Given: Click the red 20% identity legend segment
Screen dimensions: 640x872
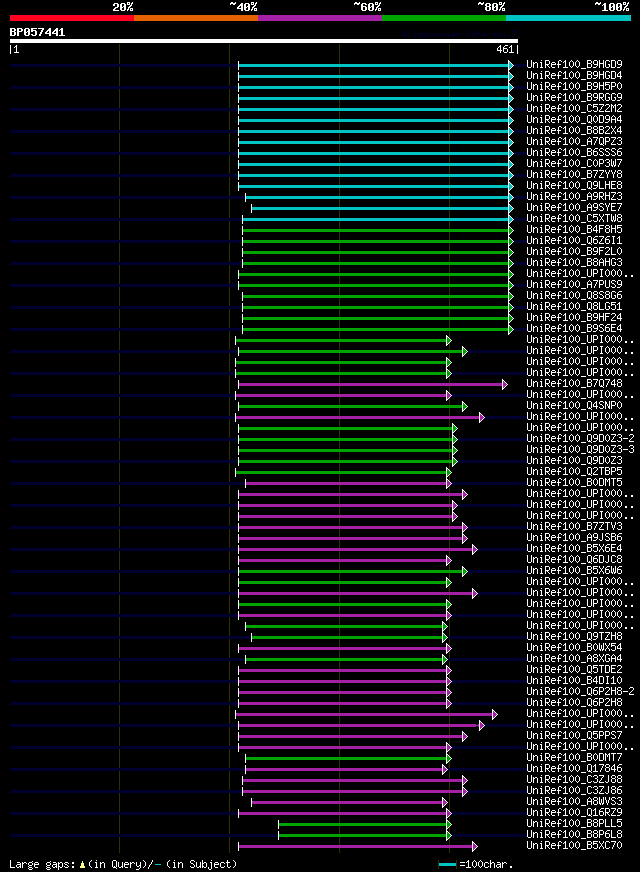Looking at the screenshot, I should (x=72, y=18).
